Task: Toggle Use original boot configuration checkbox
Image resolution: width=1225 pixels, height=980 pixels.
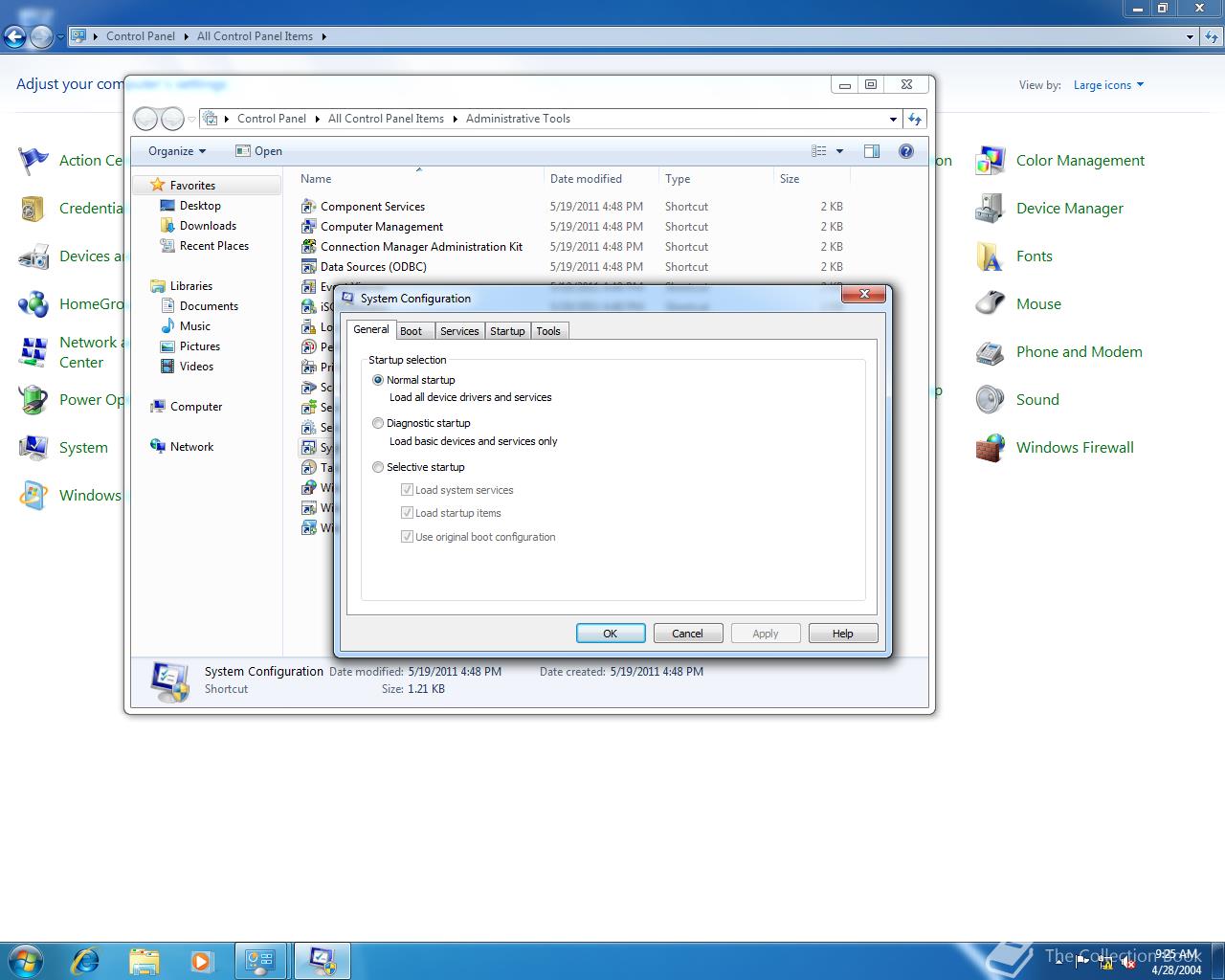Action: [x=407, y=537]
